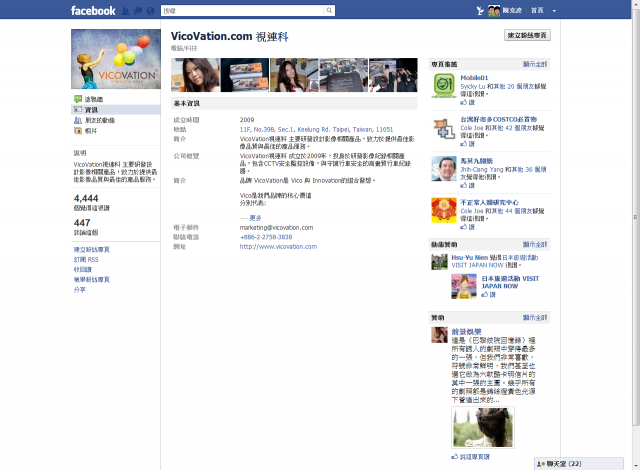Viewport: 640px width, 470px height.
Task: Subscribe via RSS link
Action: 86,259
